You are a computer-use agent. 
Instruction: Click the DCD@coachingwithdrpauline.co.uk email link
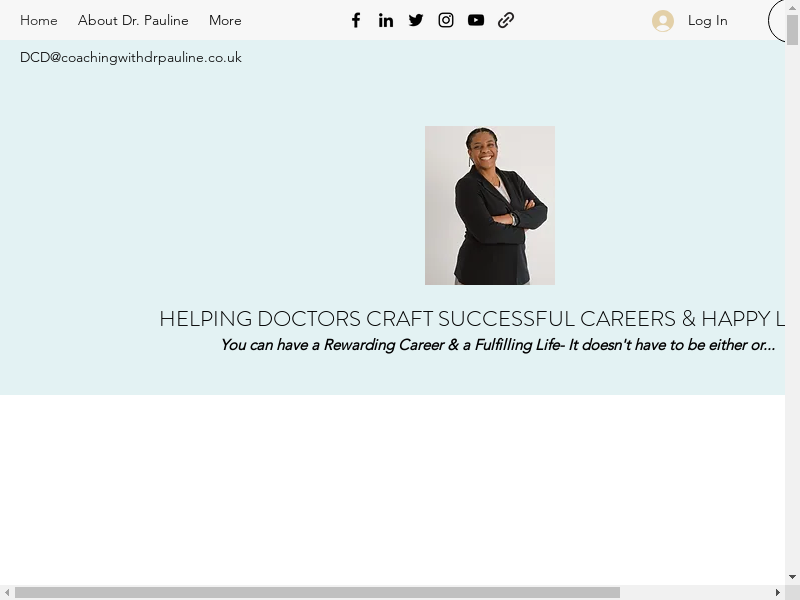[x=131, y=57]
